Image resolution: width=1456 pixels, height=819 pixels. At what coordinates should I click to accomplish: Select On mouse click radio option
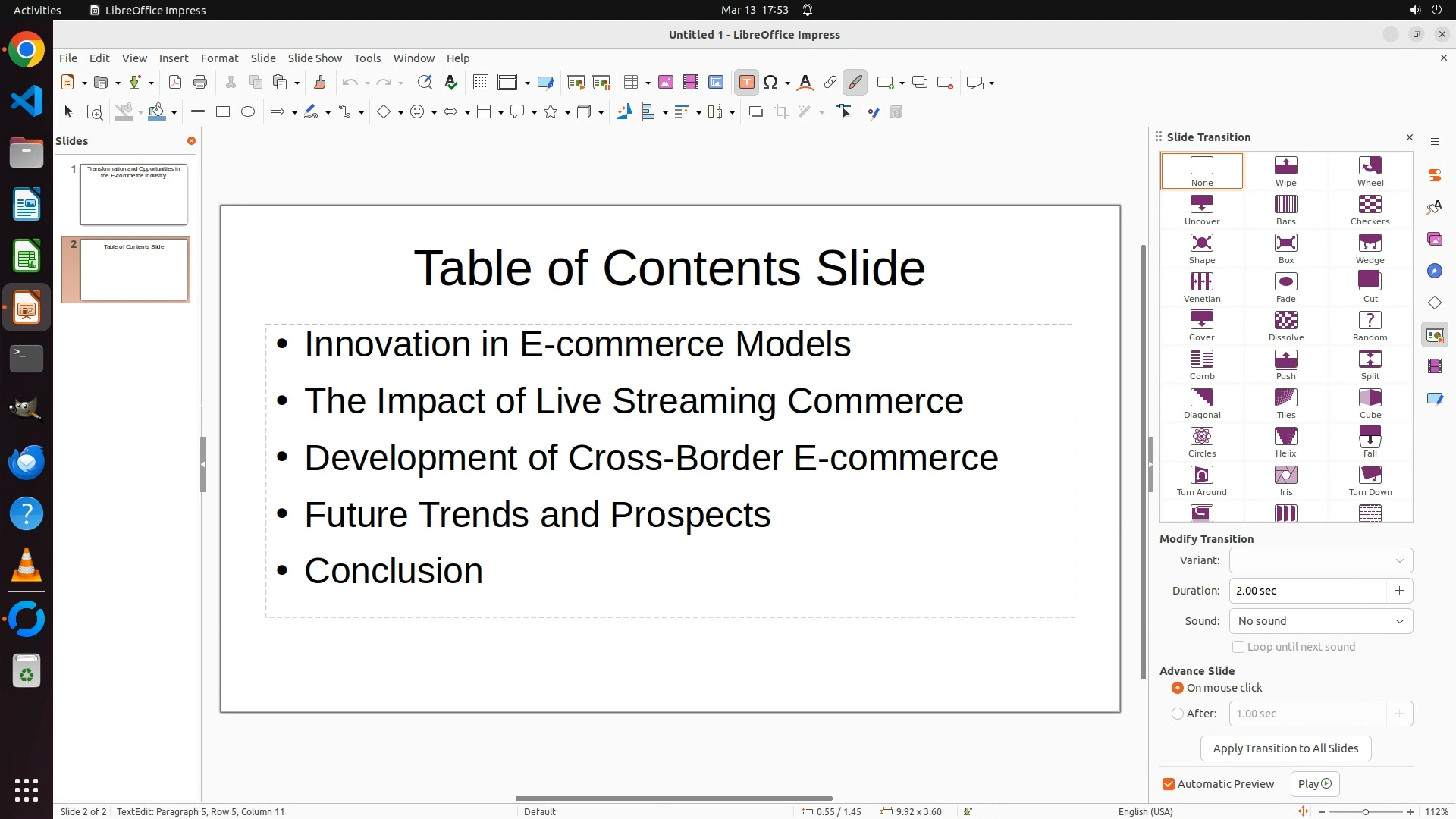tap(1178, 688)
